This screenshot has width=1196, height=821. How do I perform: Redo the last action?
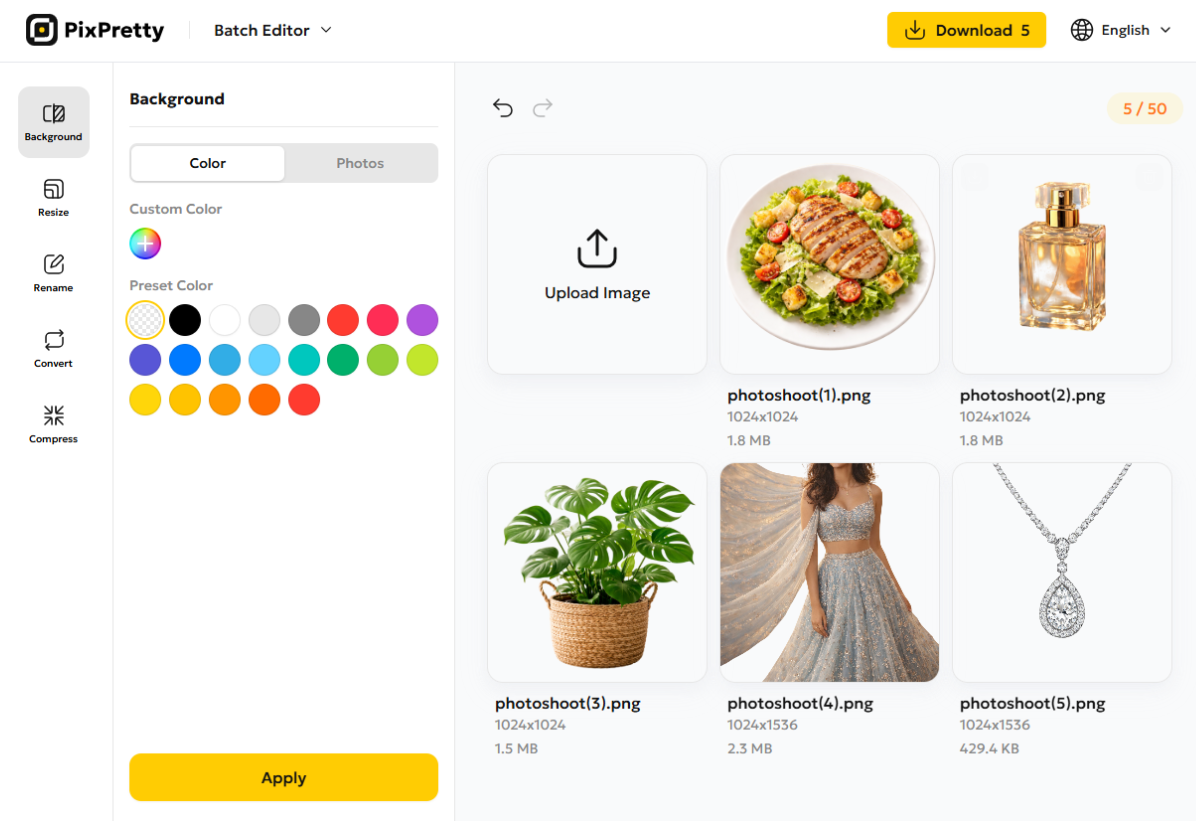(542, 108)
